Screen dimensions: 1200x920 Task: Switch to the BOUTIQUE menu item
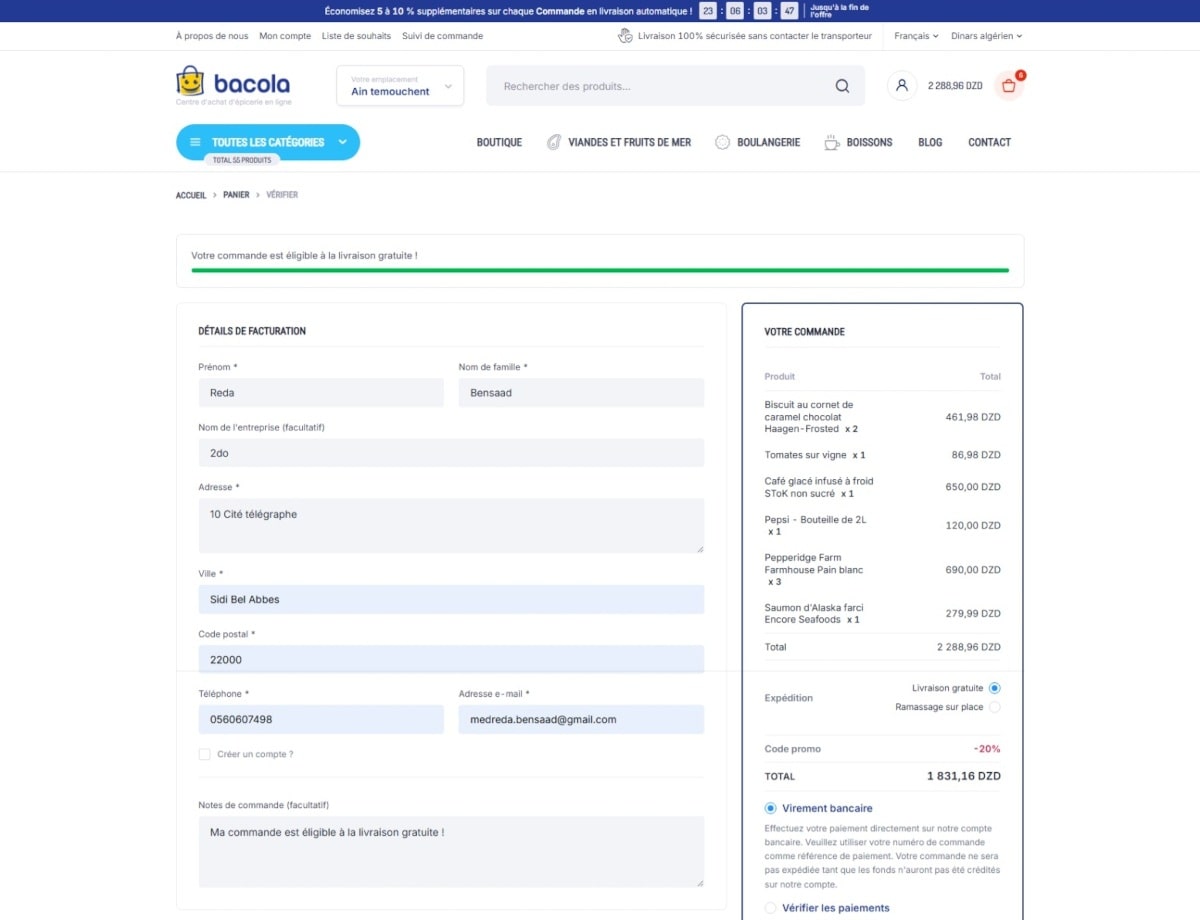(499, 142)
